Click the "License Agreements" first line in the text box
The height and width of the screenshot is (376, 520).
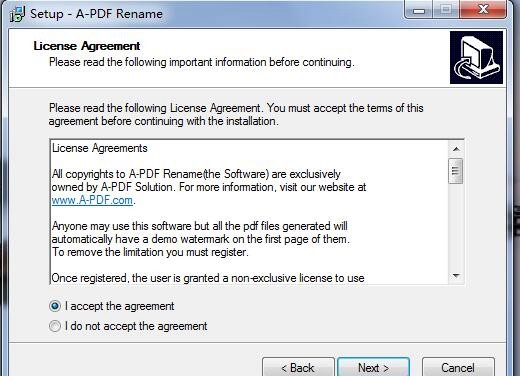click(x=100, y=148)
